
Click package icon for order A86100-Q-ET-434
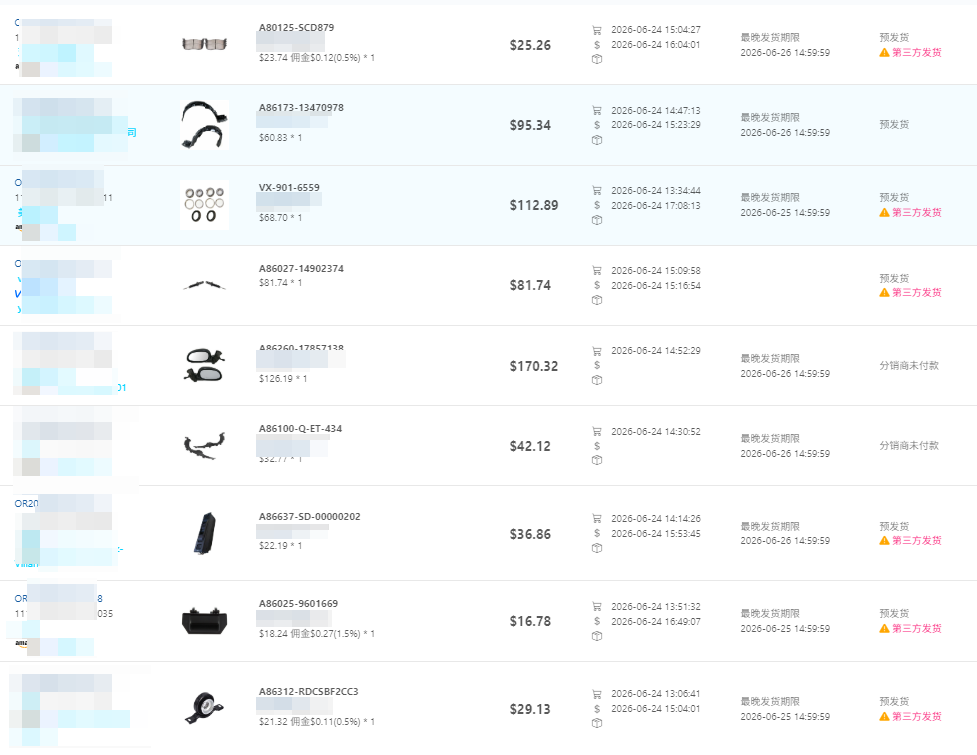click(597, 460)
